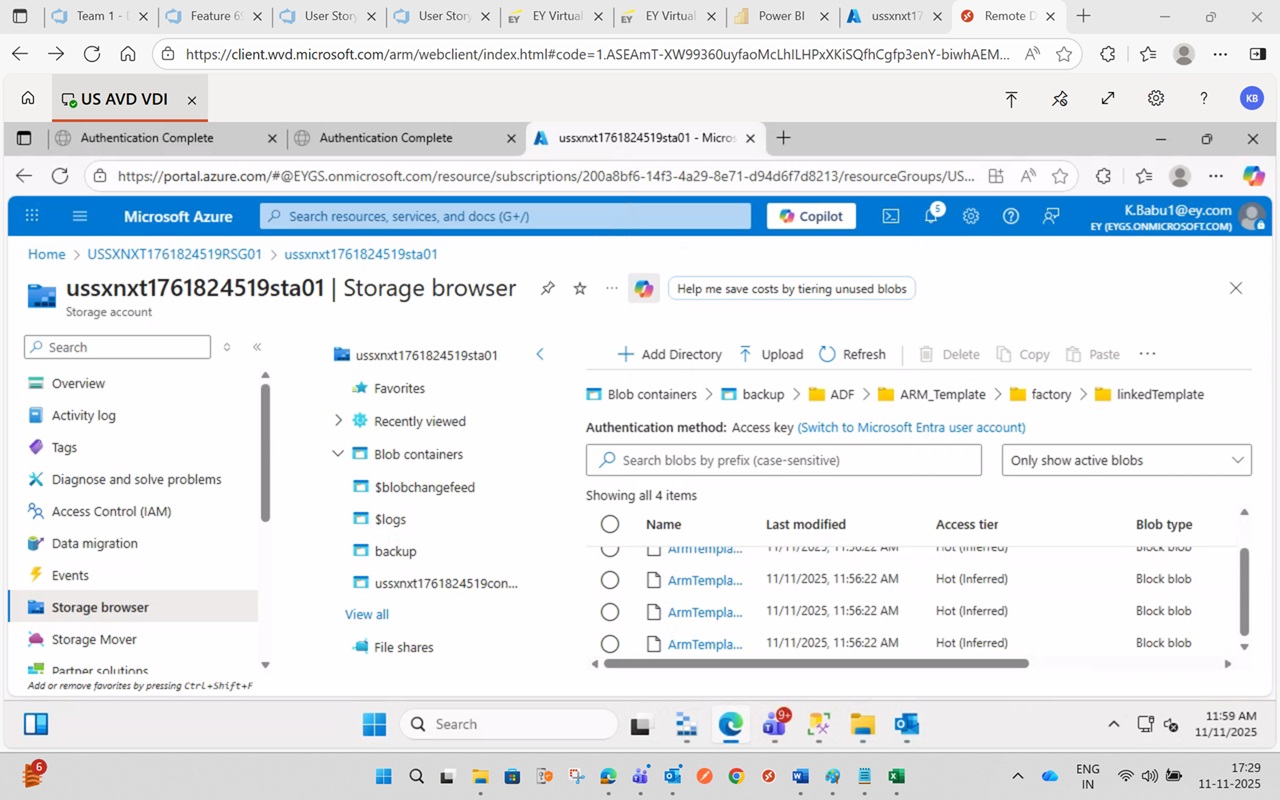
Task: Expand sort arrows beside menu search
Action: [227, 347]
